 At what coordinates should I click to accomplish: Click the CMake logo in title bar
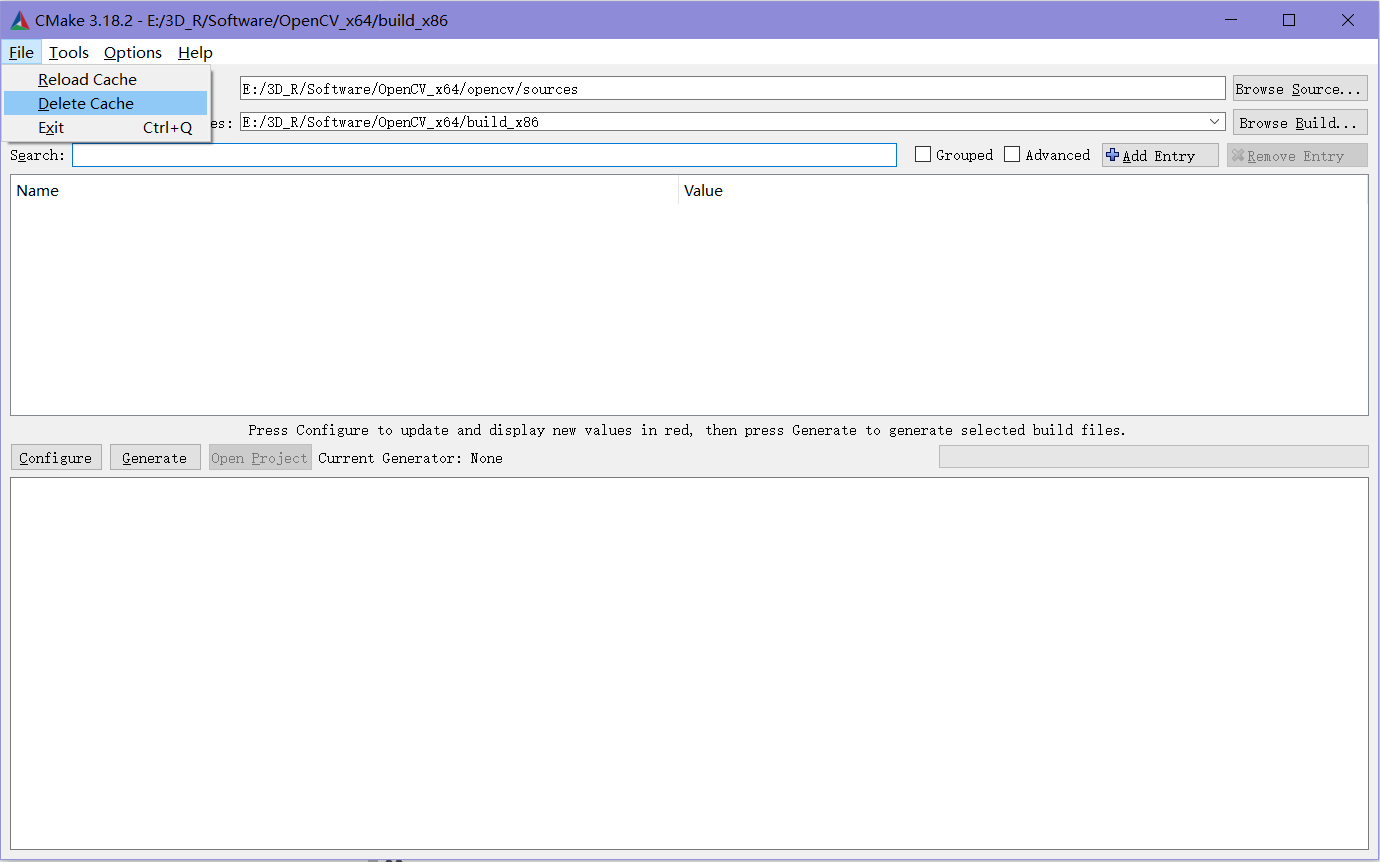click(20, 20)
